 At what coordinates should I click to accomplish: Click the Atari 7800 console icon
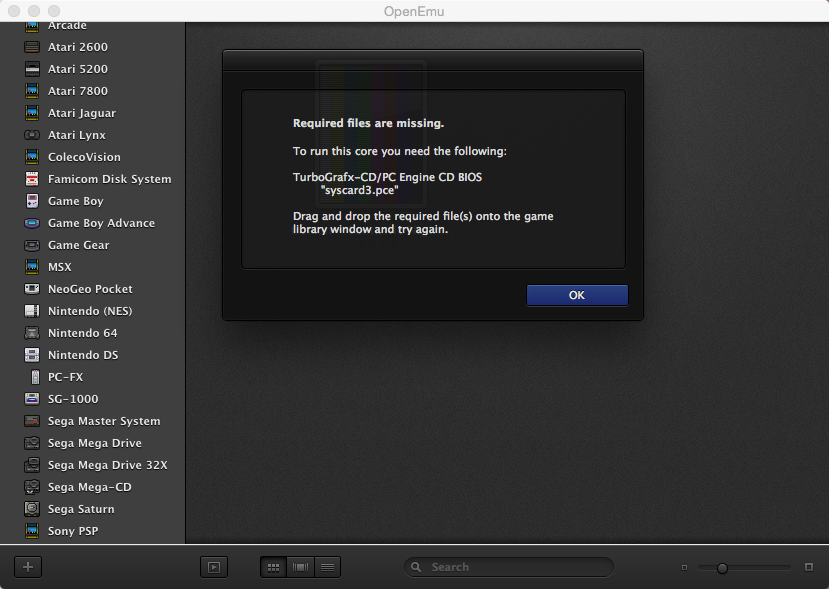32,91
